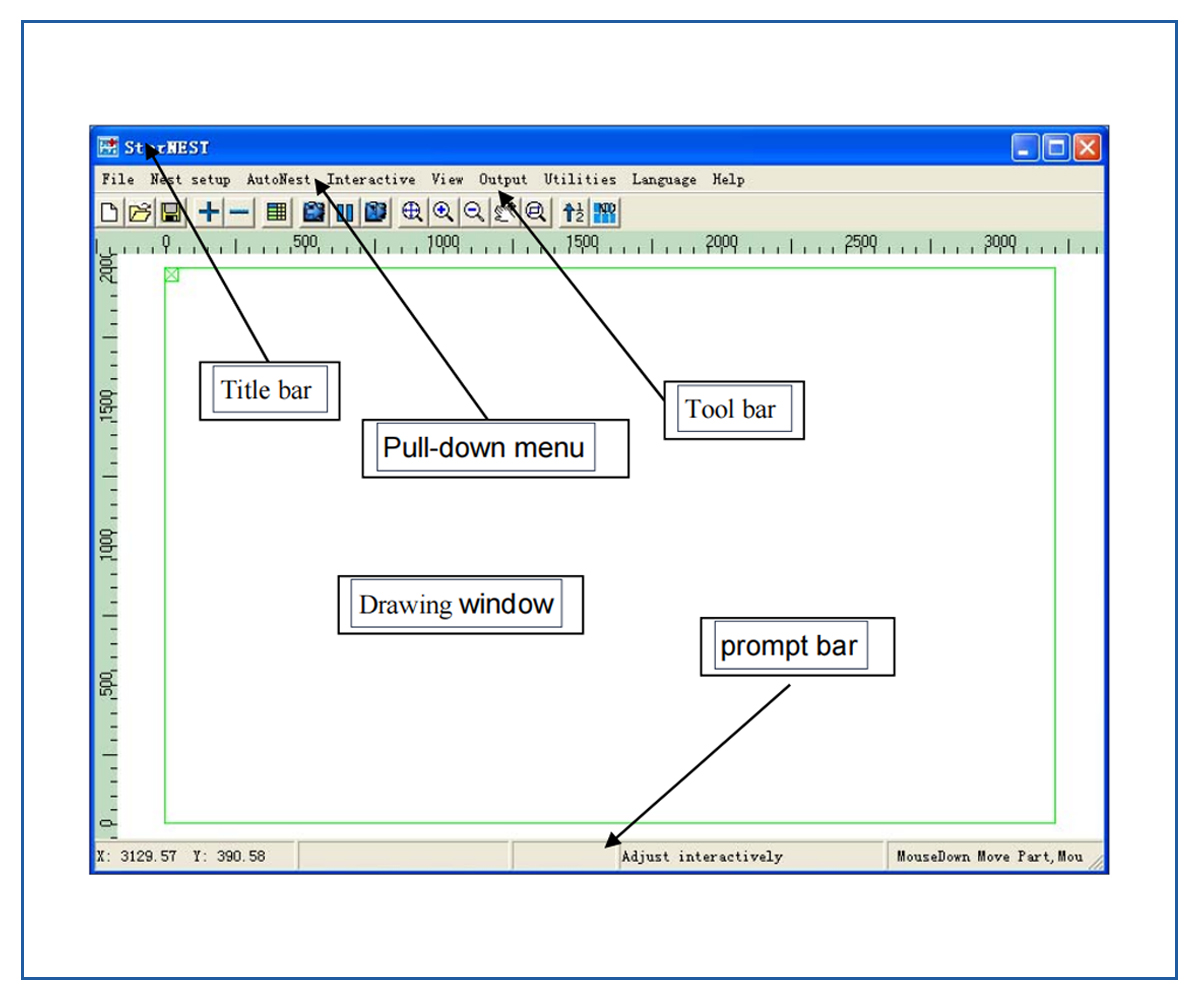Screen dimensions: 1200x1000
Task: Open the Utilities menu
Action: [580, 180]
